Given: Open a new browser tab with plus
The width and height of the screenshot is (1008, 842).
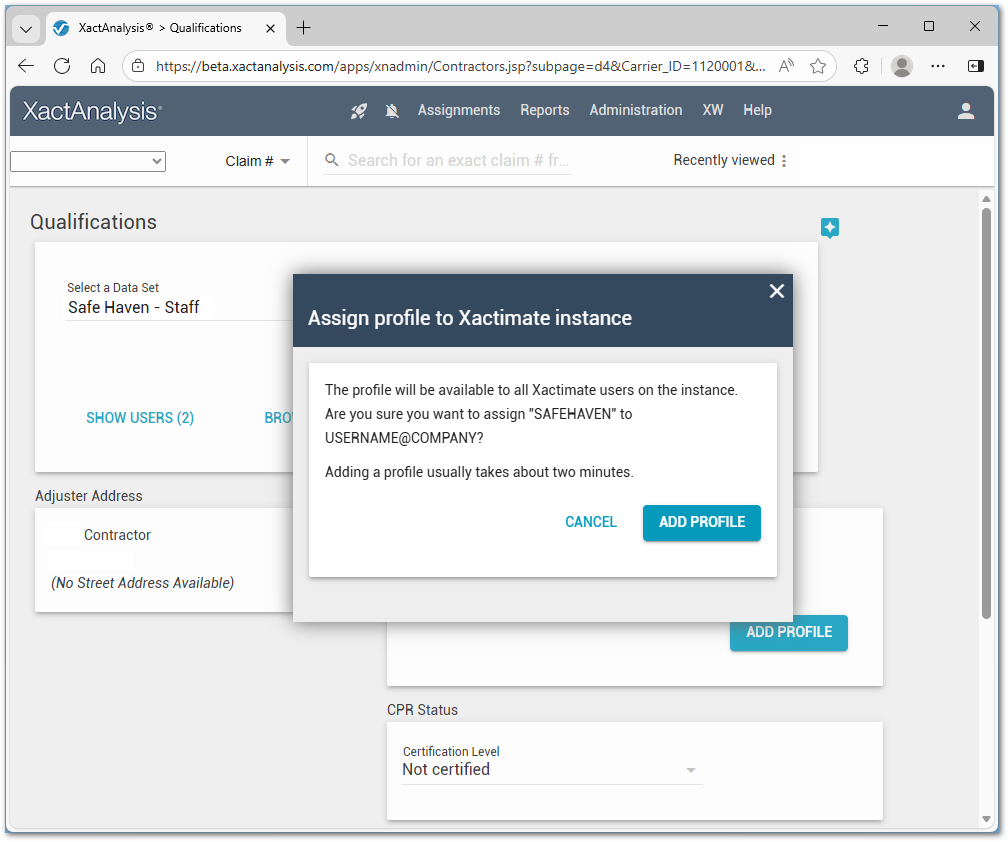Looking at the screenshot, I should (303, 28).
